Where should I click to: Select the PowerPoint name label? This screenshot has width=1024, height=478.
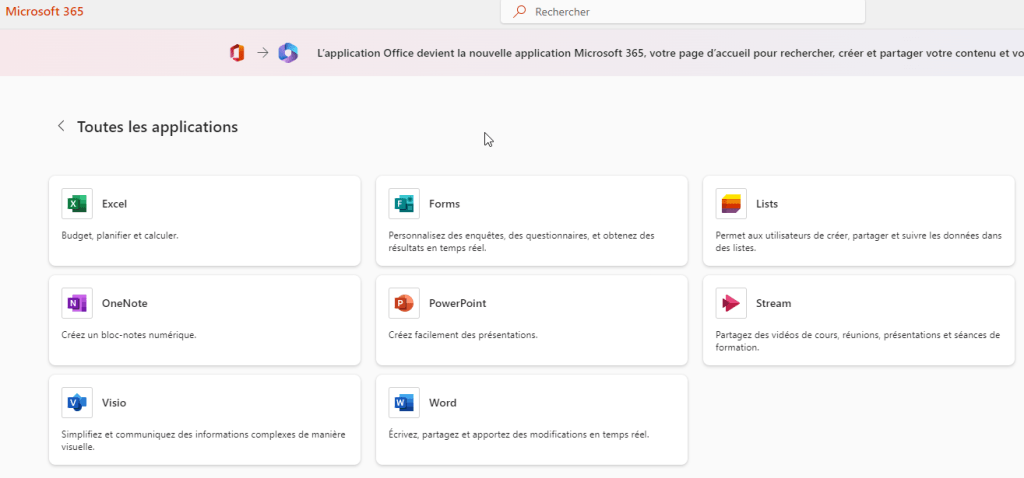[457, 303]
